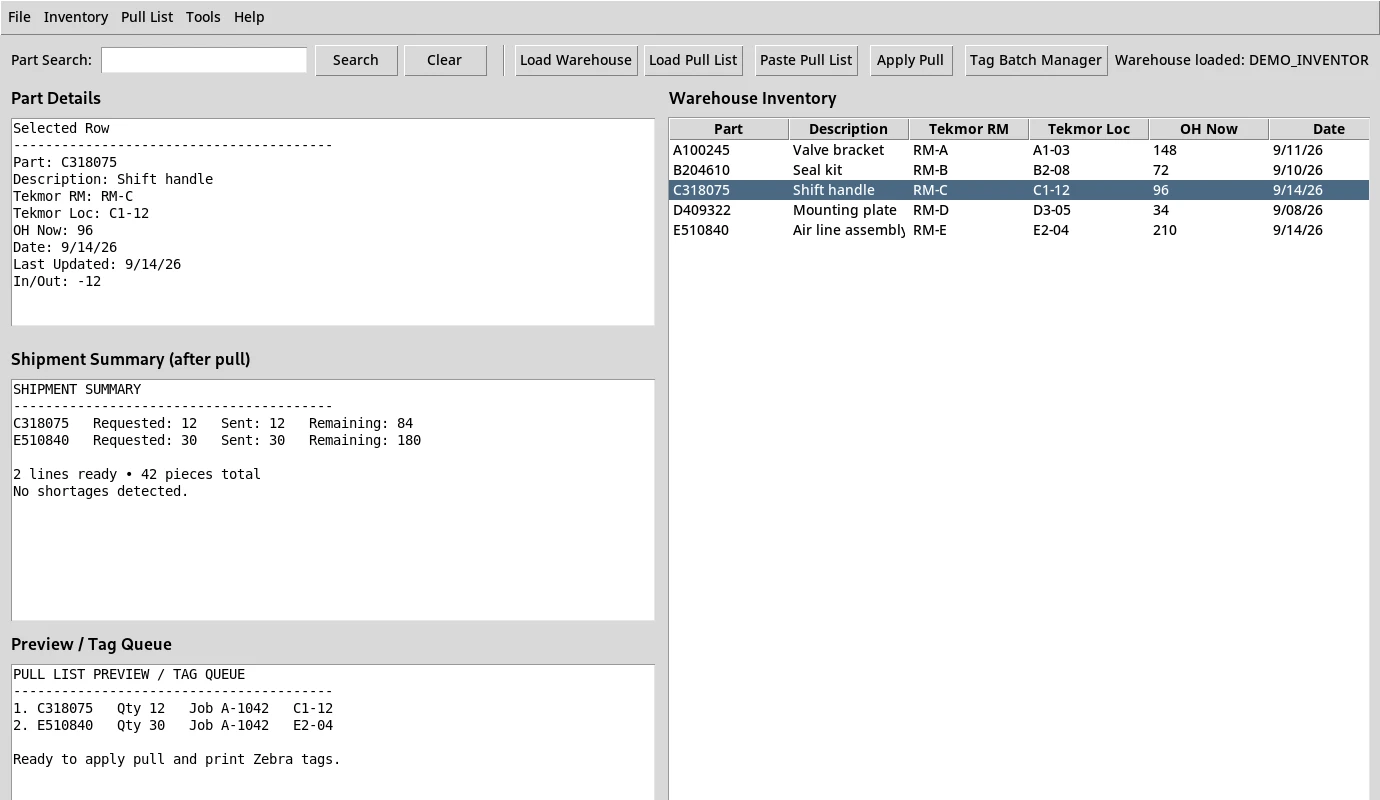Sort by the Tekmor Loc column header
The width and height of the screenshot is (1380, 800).
coord(1089,129)
